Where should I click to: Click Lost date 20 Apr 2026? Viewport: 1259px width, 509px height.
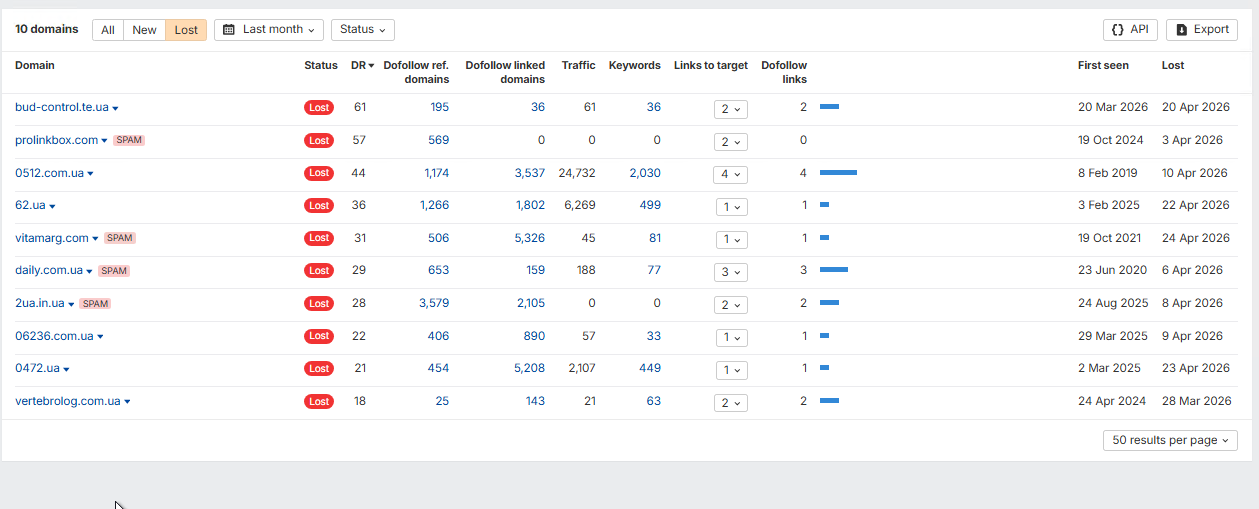tap(1196, 107)
